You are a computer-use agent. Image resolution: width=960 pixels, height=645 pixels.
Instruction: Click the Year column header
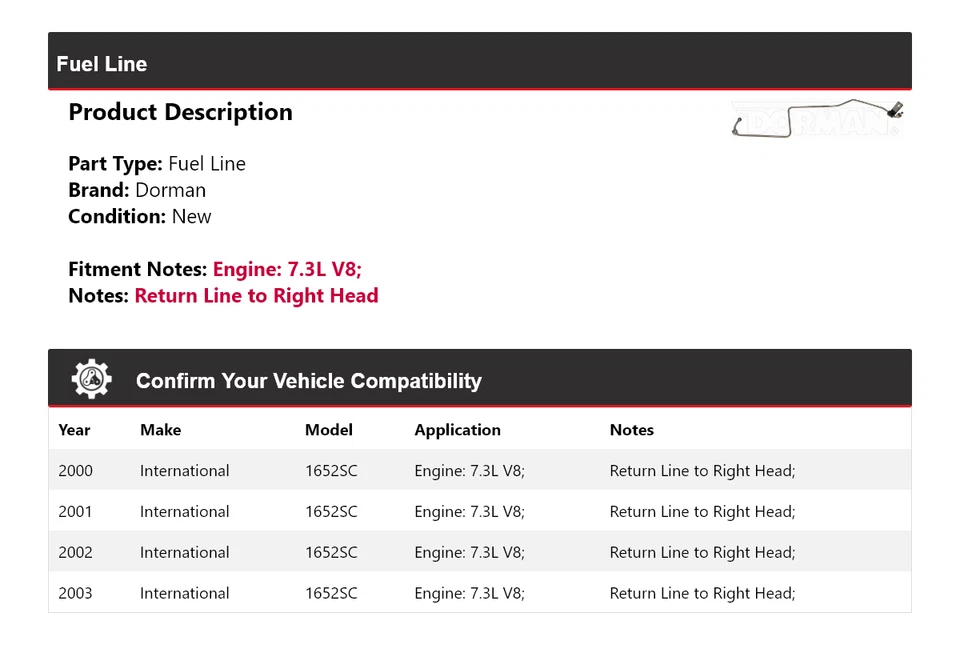point(74,430)
